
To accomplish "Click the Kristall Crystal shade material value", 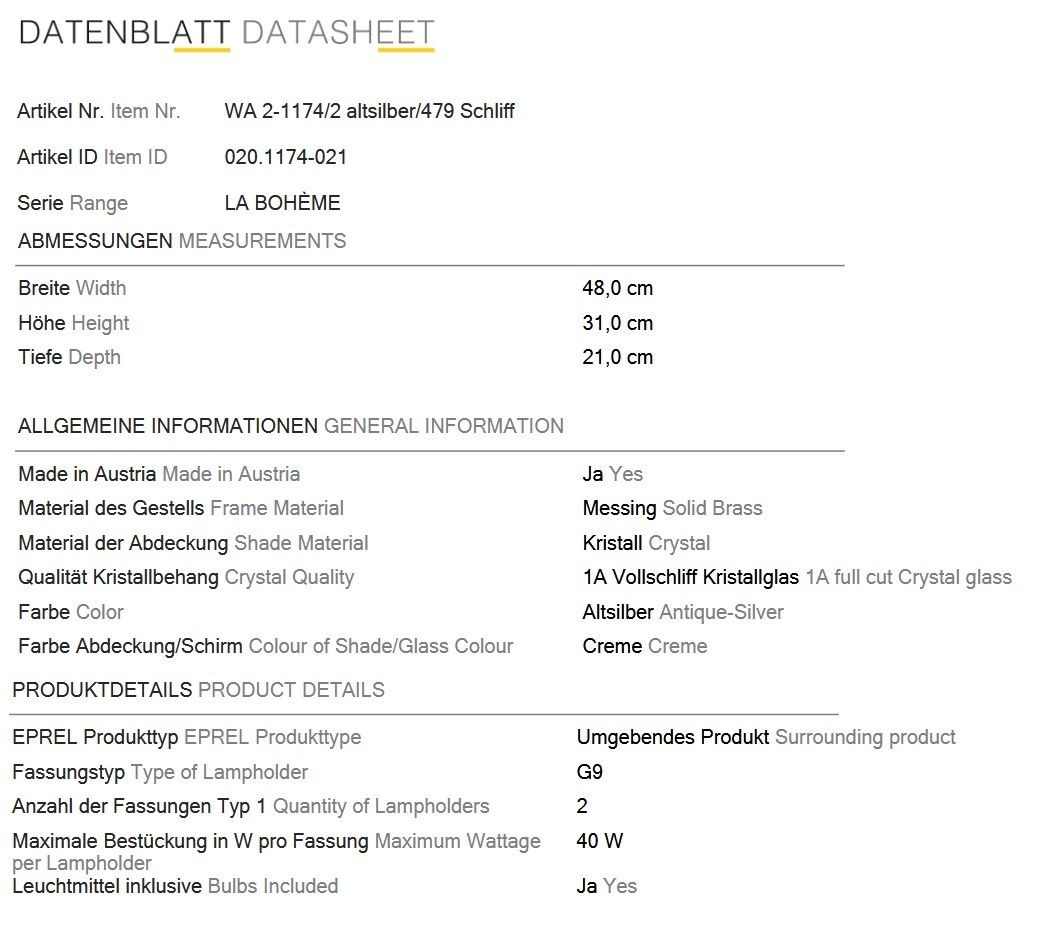I will pos(646,544).
